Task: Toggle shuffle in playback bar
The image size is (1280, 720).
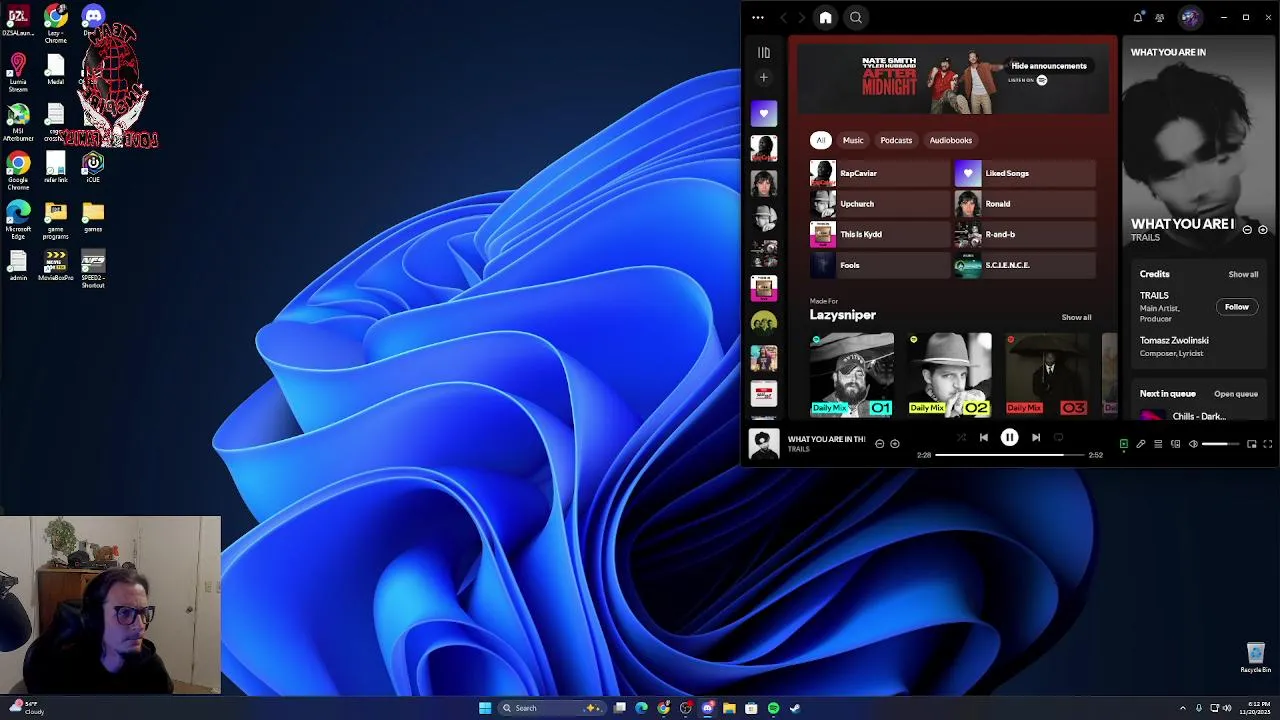Action: coord(961,437)
